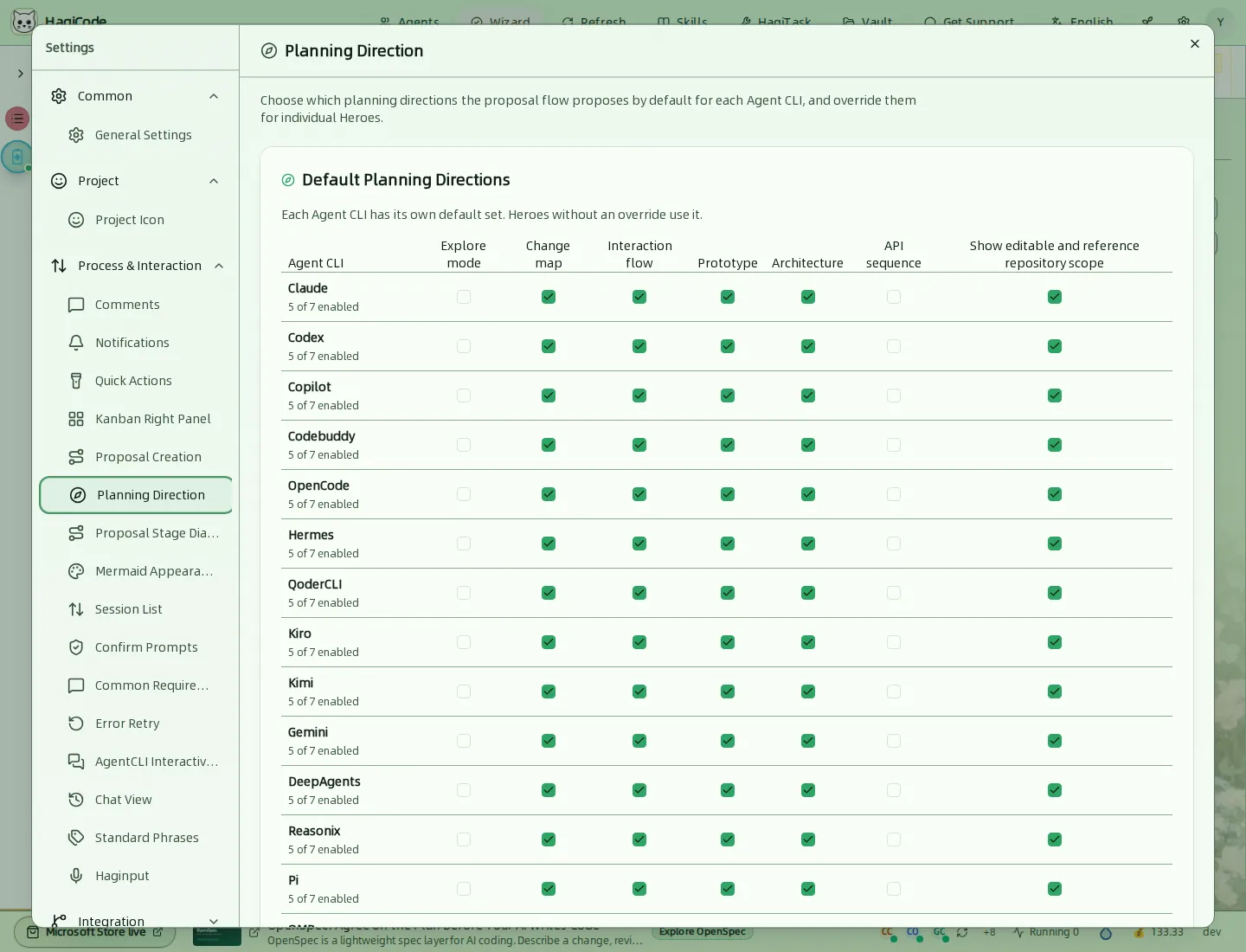The height and width of the screenshot is (952, 1246).
Task: Uncheck Prototype for DeepAgents
Action: [728, 790]
